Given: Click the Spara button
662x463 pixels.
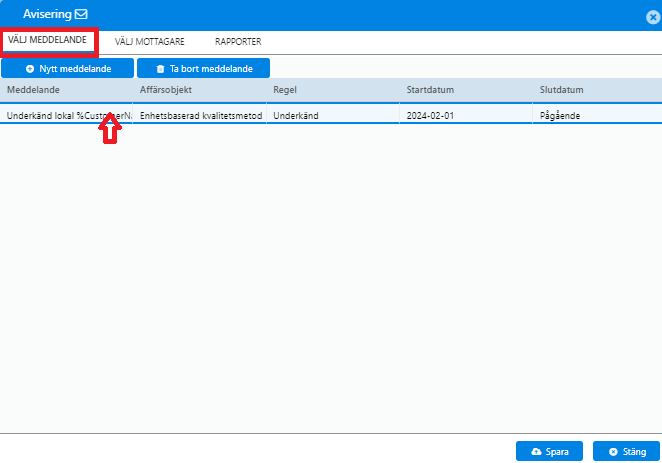Looking at the screenshot, I should (x=549, y=452).
